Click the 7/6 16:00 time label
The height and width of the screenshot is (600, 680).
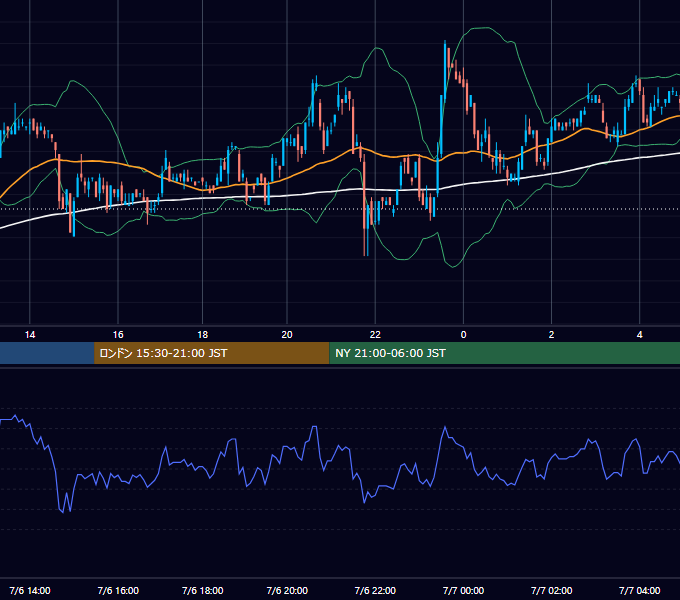coord(118,590)
